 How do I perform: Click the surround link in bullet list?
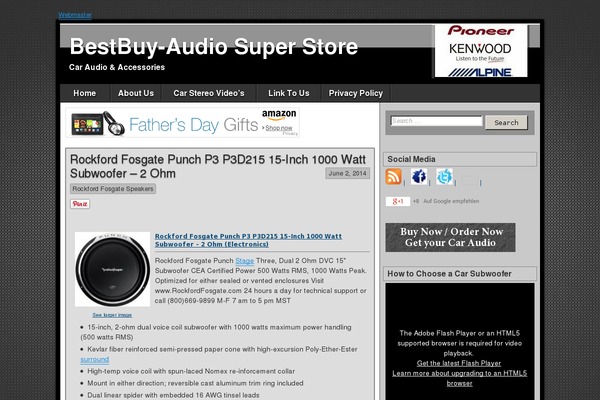pos(95,359)
